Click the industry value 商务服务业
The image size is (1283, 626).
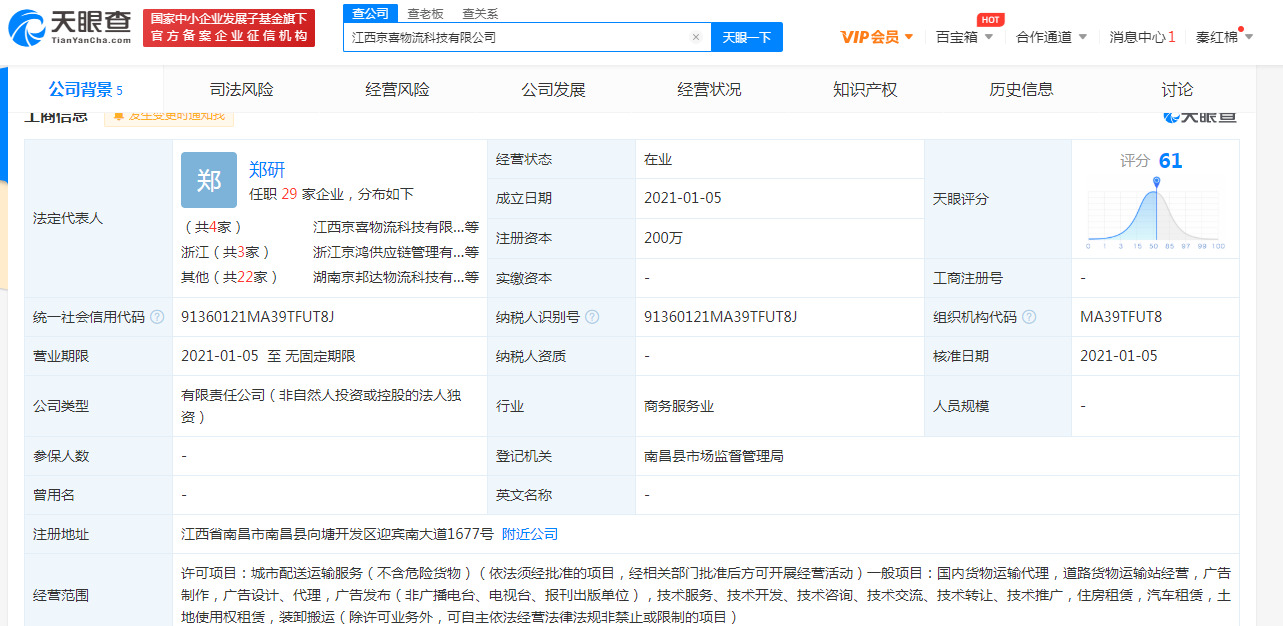(x=679, y=406)
